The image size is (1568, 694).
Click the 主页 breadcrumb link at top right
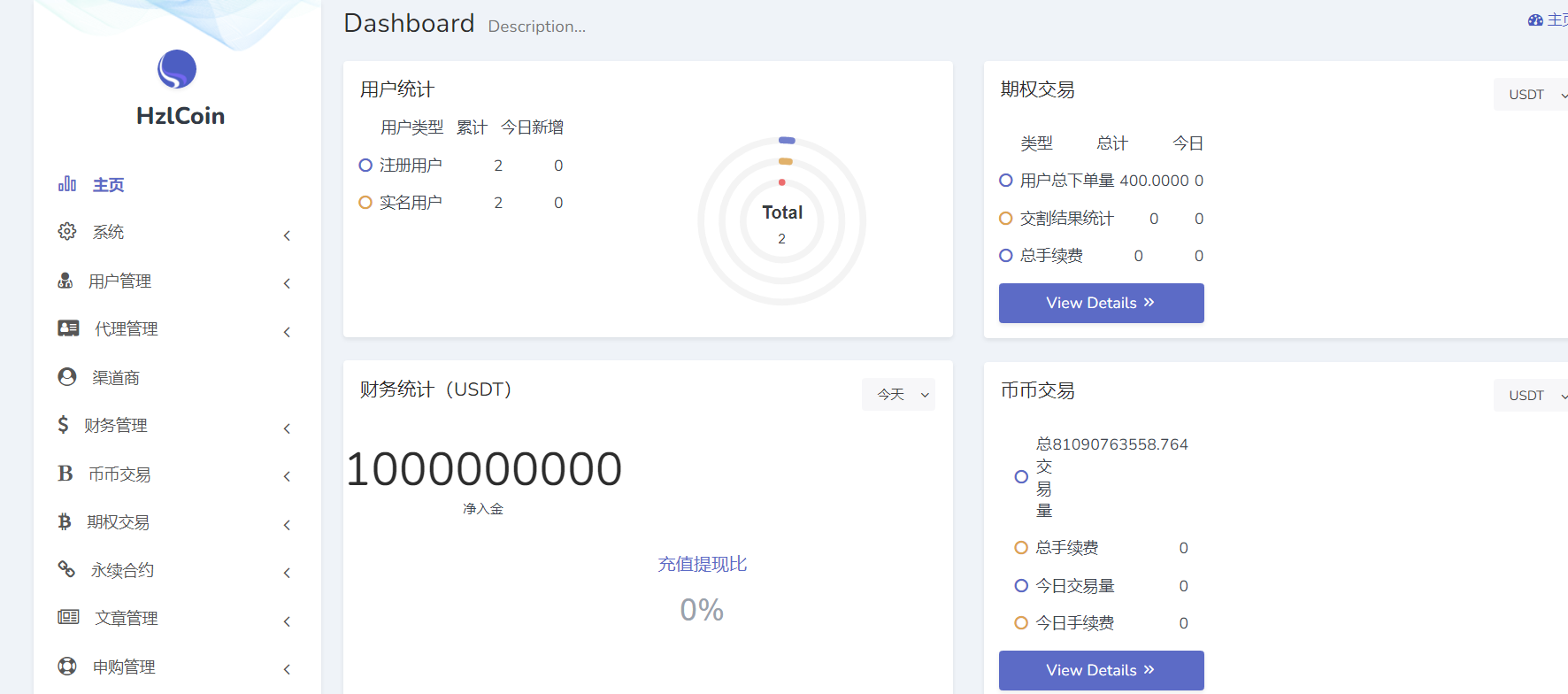click(1556, 19)
